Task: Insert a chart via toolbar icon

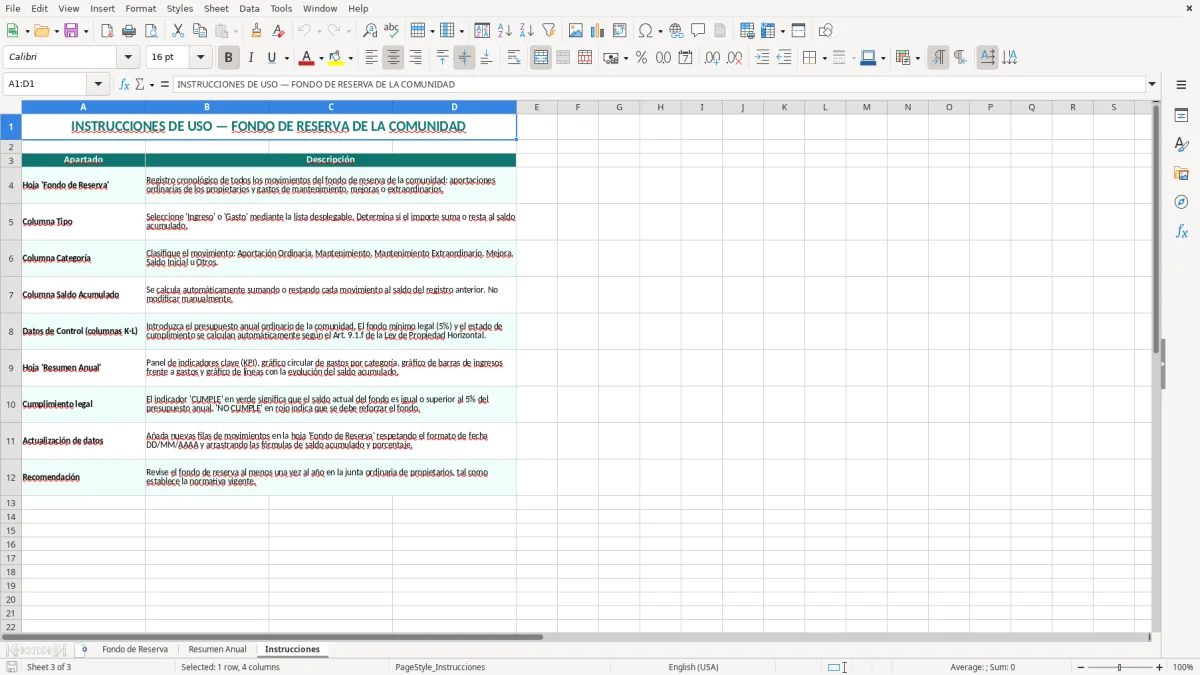Action: click(x=598, y=31)
